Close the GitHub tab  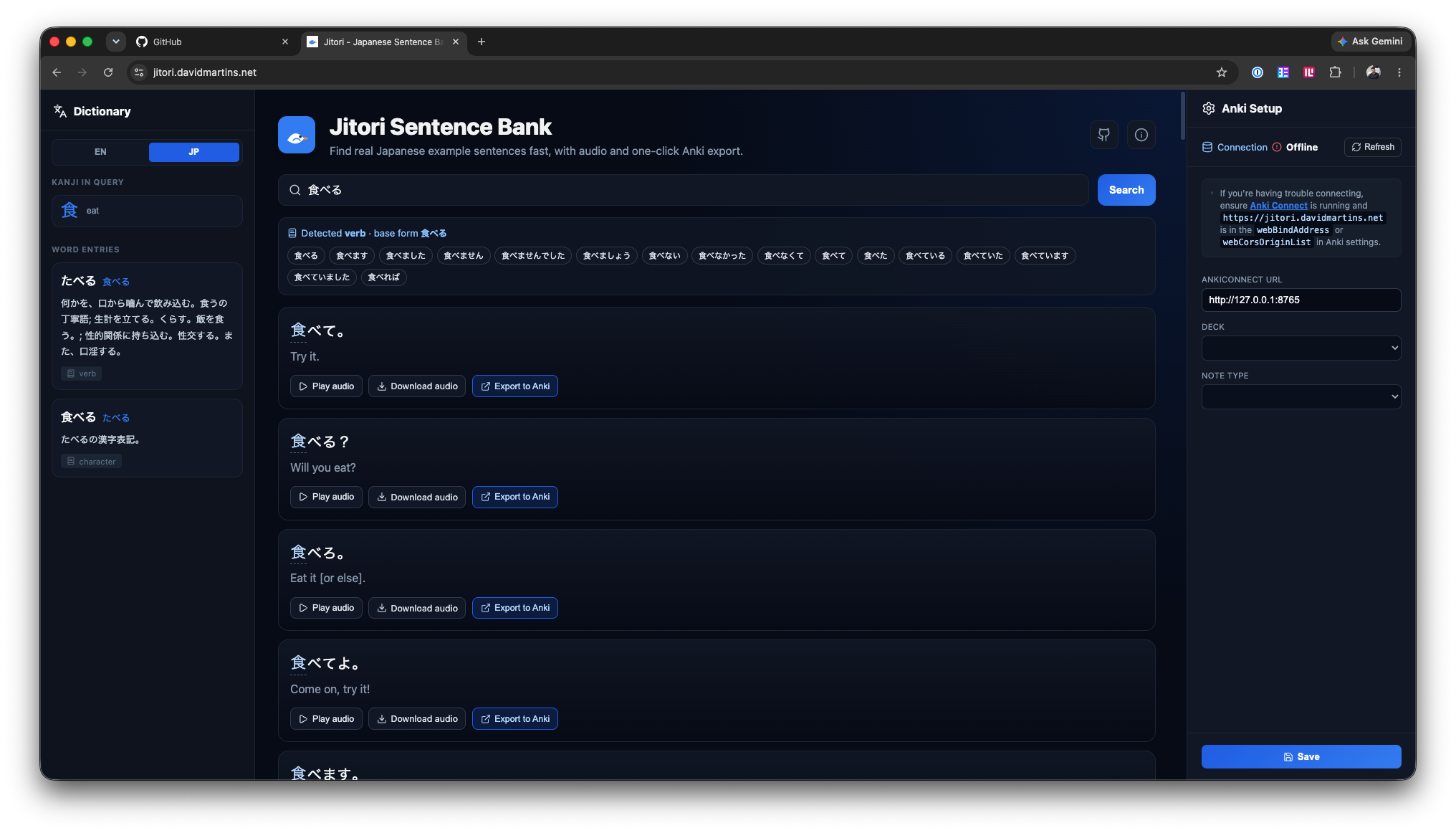(285, 42)
